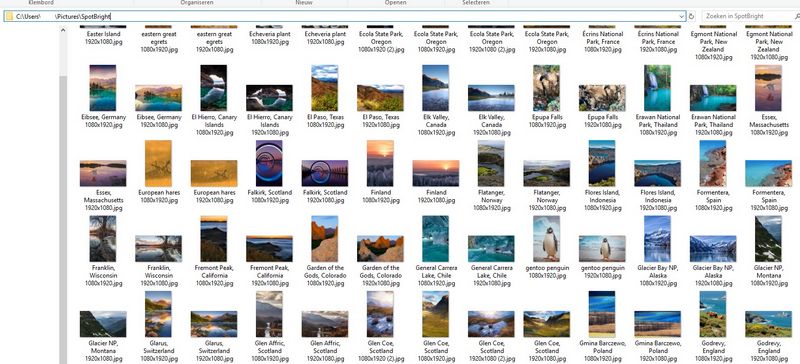Refresh the SpotBright folder view
This screenshot has width=800, height=364.
point(691,16)
